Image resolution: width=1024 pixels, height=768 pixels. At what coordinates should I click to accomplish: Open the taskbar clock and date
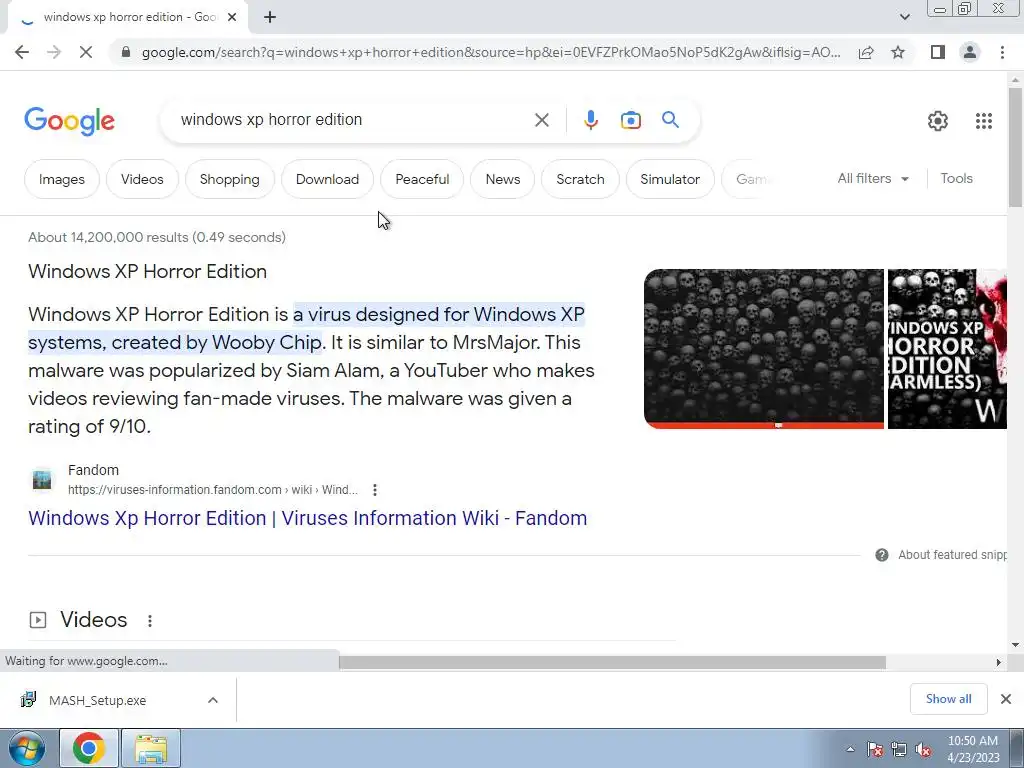coord(973,749)
